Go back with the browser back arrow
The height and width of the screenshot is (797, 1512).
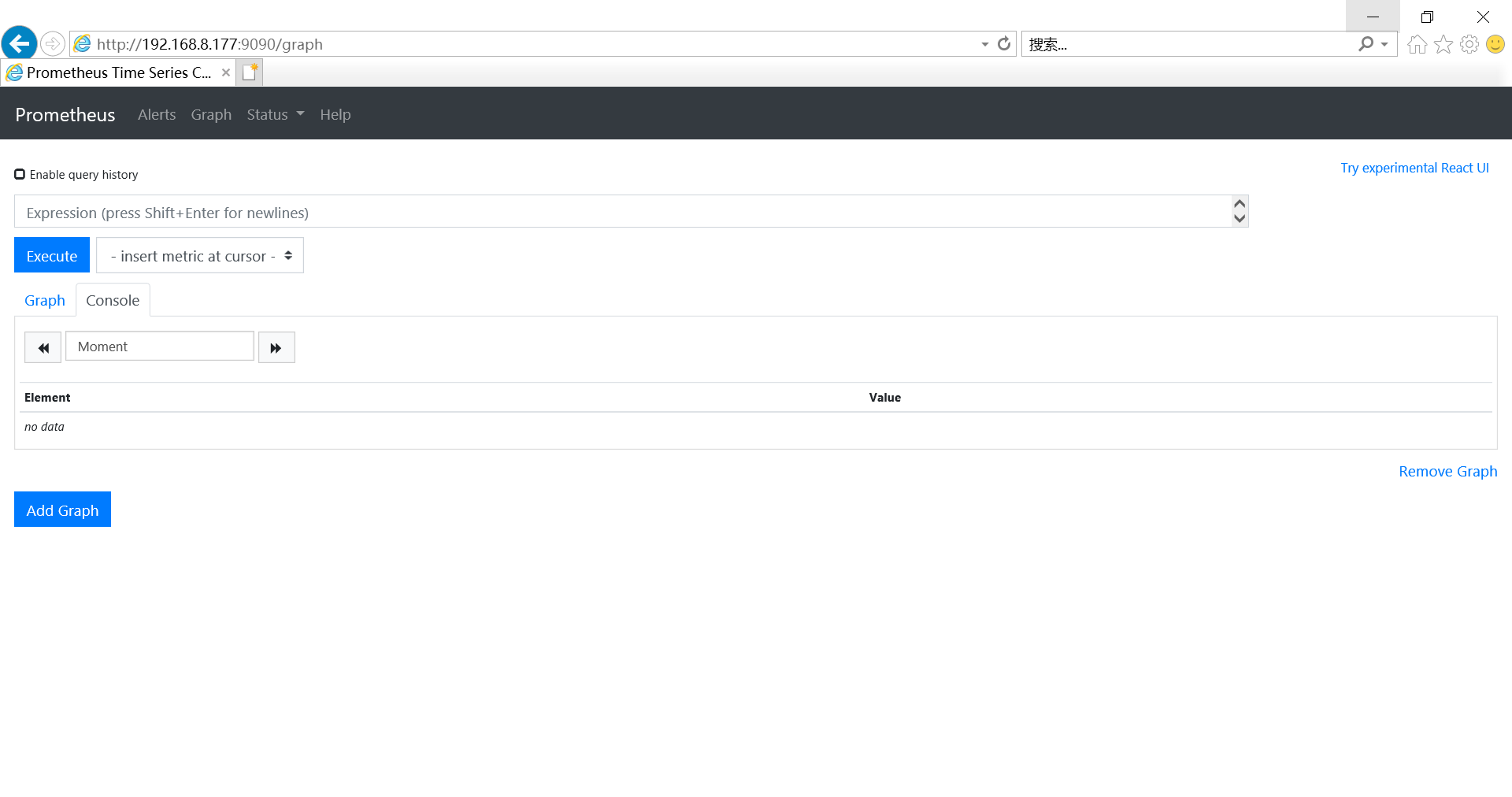pos(20,43)
